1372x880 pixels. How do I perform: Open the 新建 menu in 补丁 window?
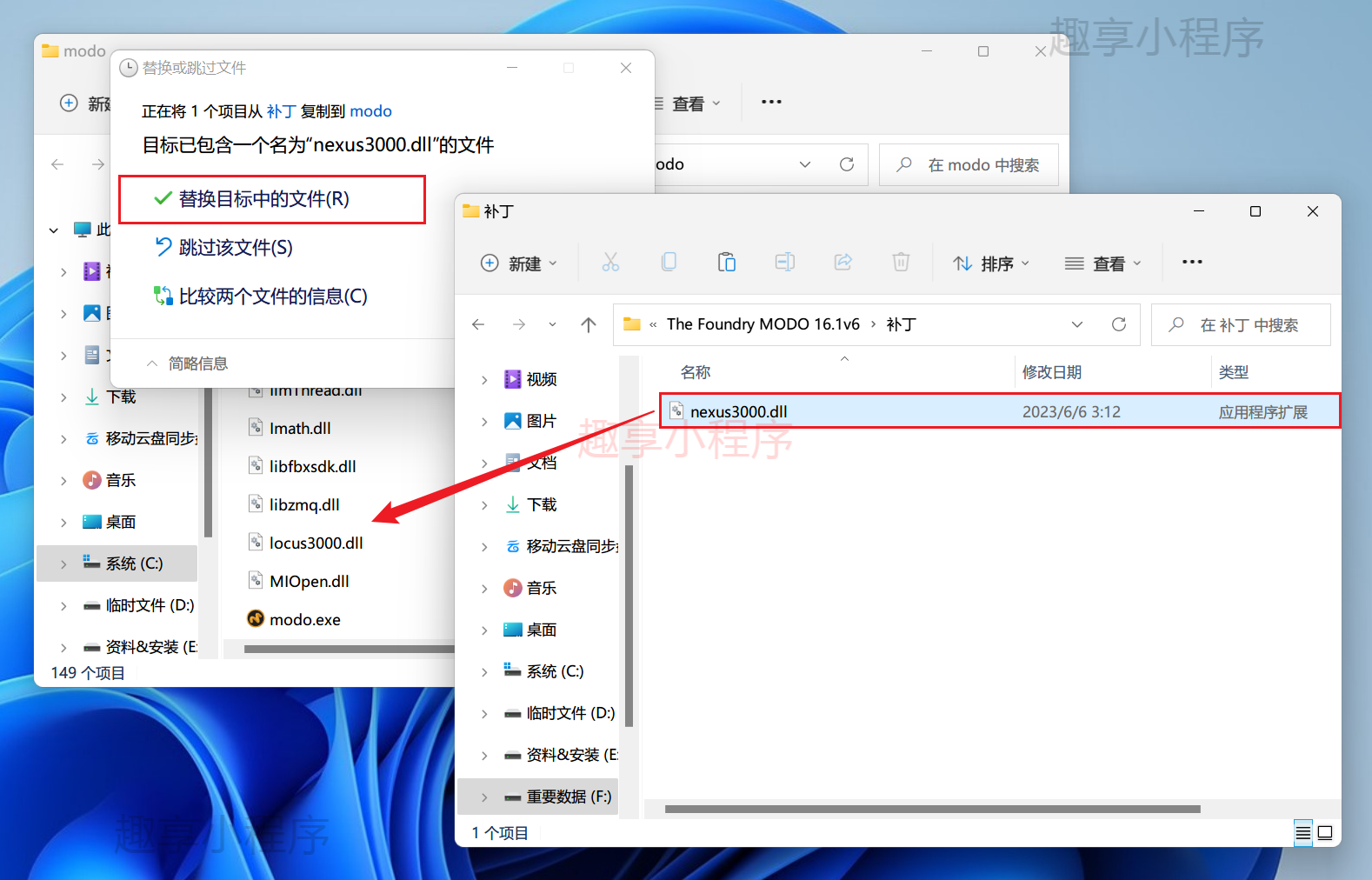tap(519, 263)
